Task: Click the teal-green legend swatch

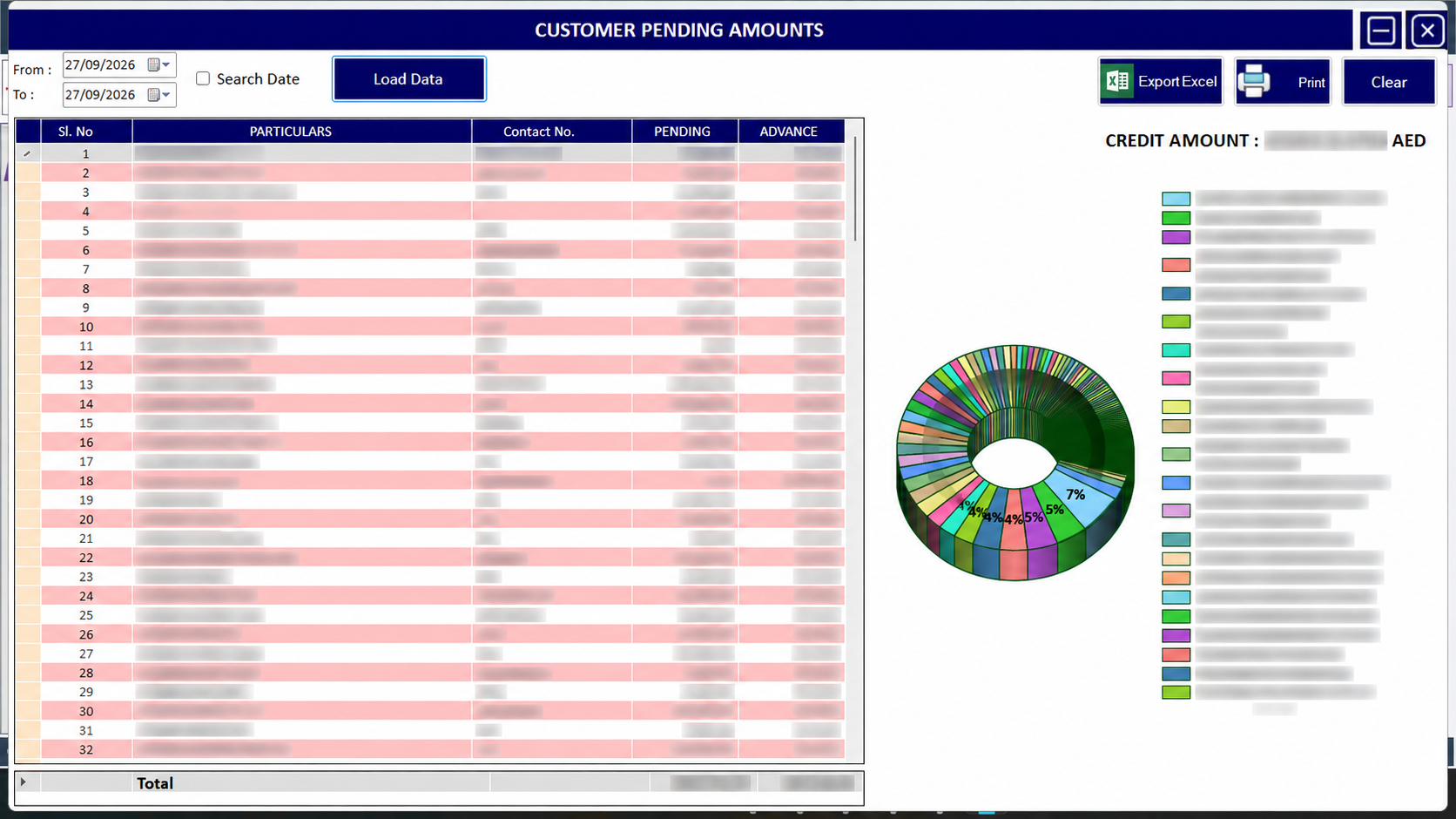Action: pyautogui.click(x=1176, y=350)
